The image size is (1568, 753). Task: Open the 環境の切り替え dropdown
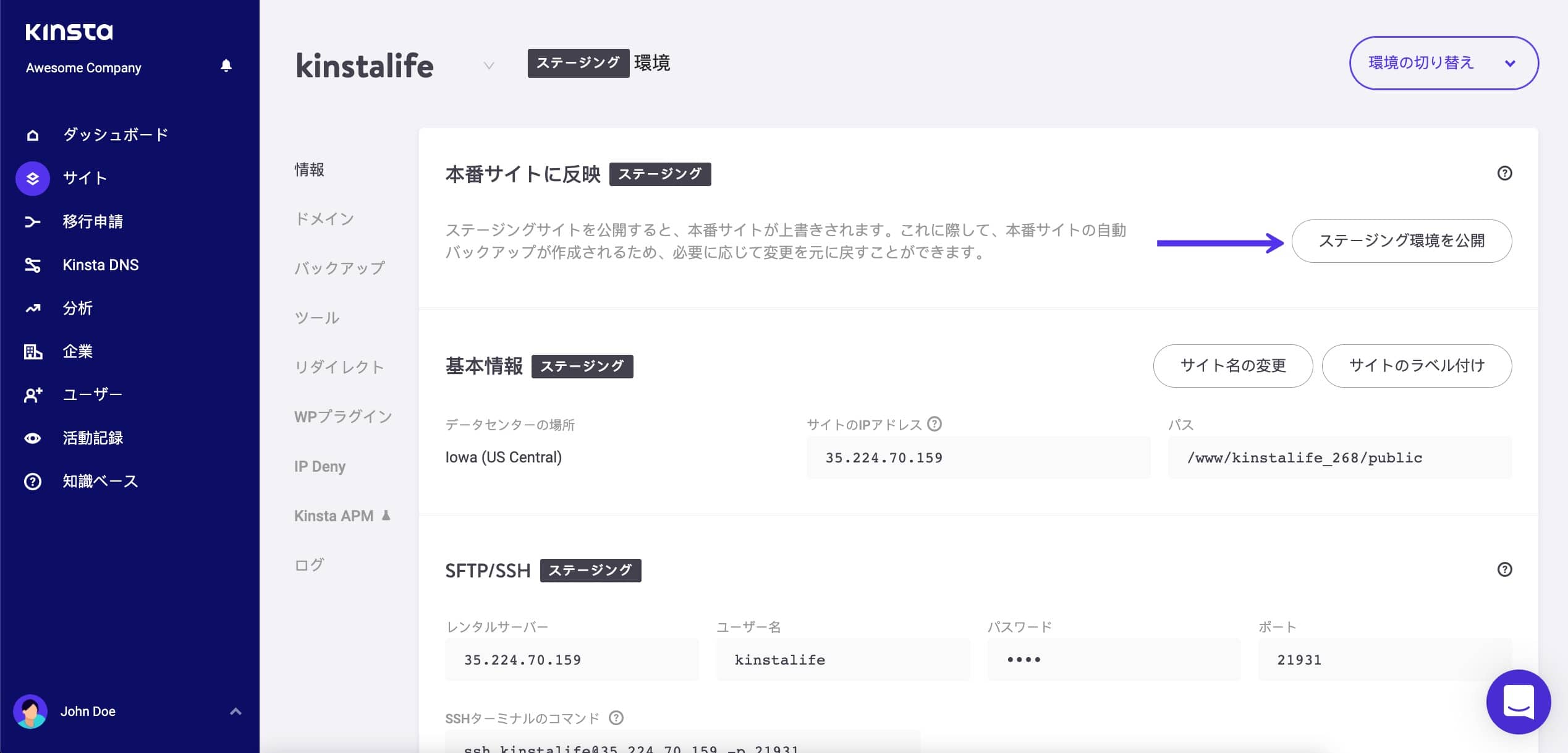click(1444, 63)
